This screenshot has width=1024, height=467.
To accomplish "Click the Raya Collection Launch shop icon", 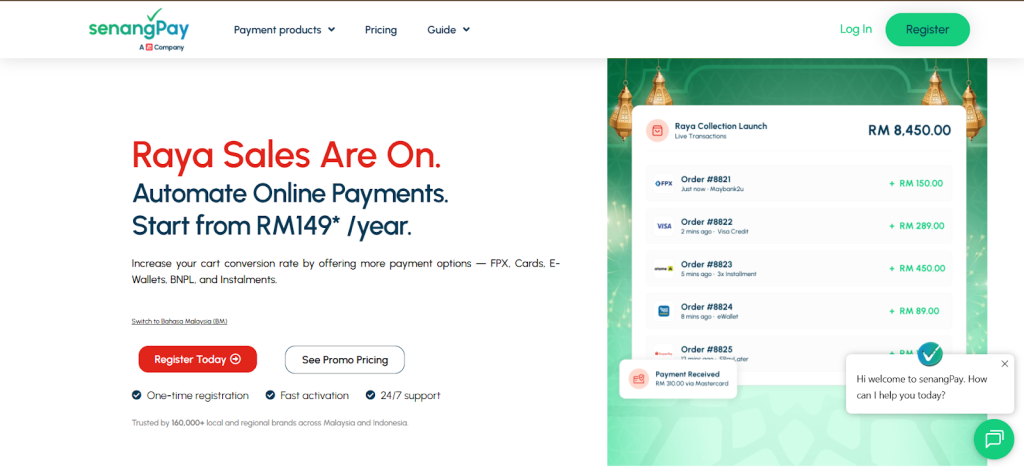I will pos(657,131).
